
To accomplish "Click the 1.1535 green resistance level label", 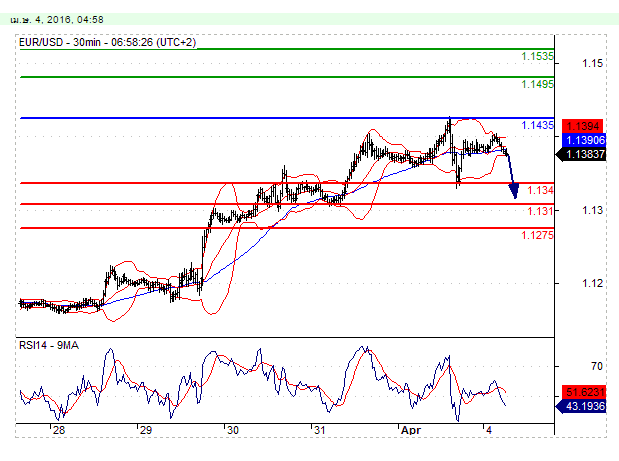I will 537,57.
